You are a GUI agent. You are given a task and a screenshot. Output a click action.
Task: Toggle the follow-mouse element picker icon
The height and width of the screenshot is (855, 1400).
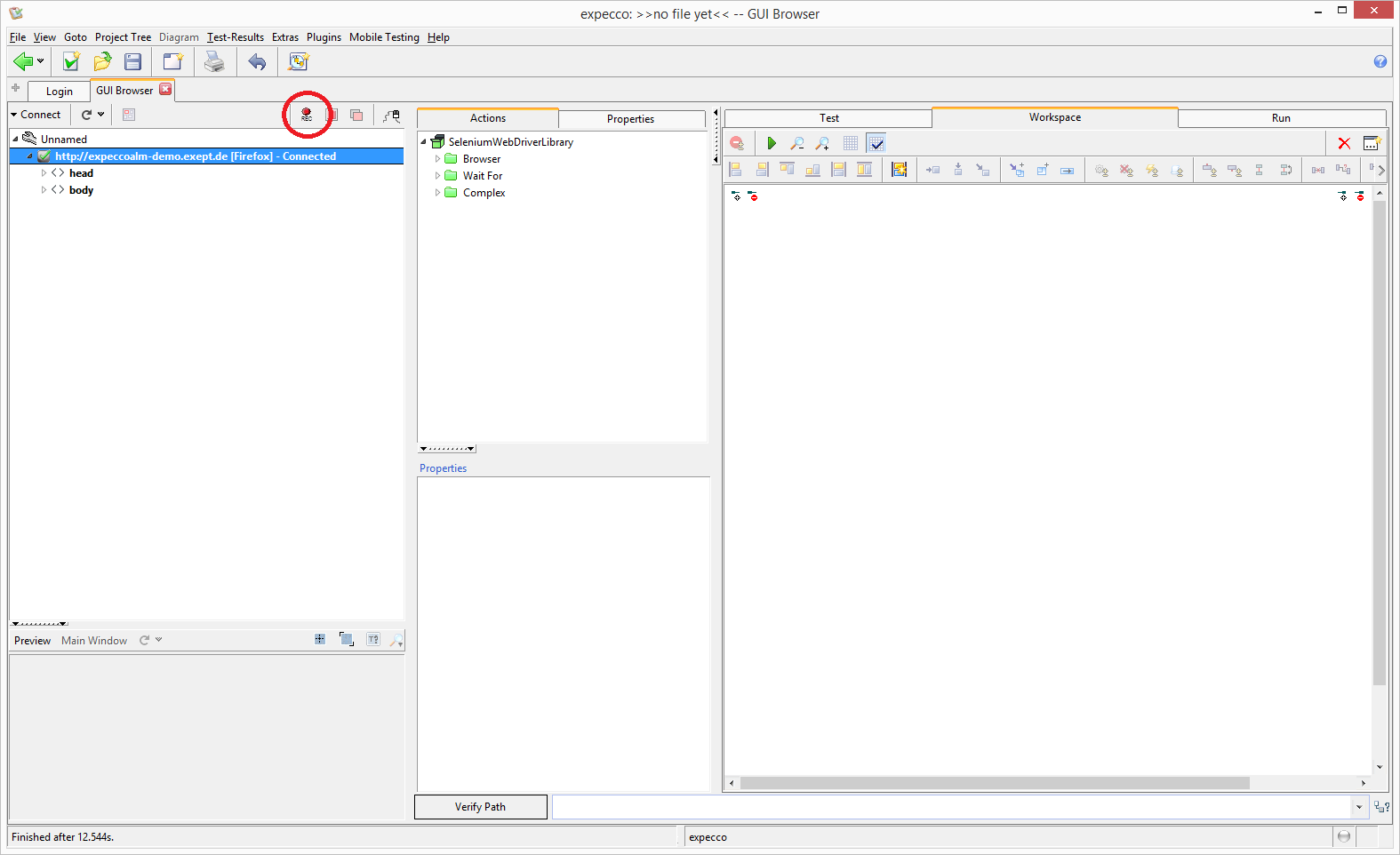coord(391,115)
